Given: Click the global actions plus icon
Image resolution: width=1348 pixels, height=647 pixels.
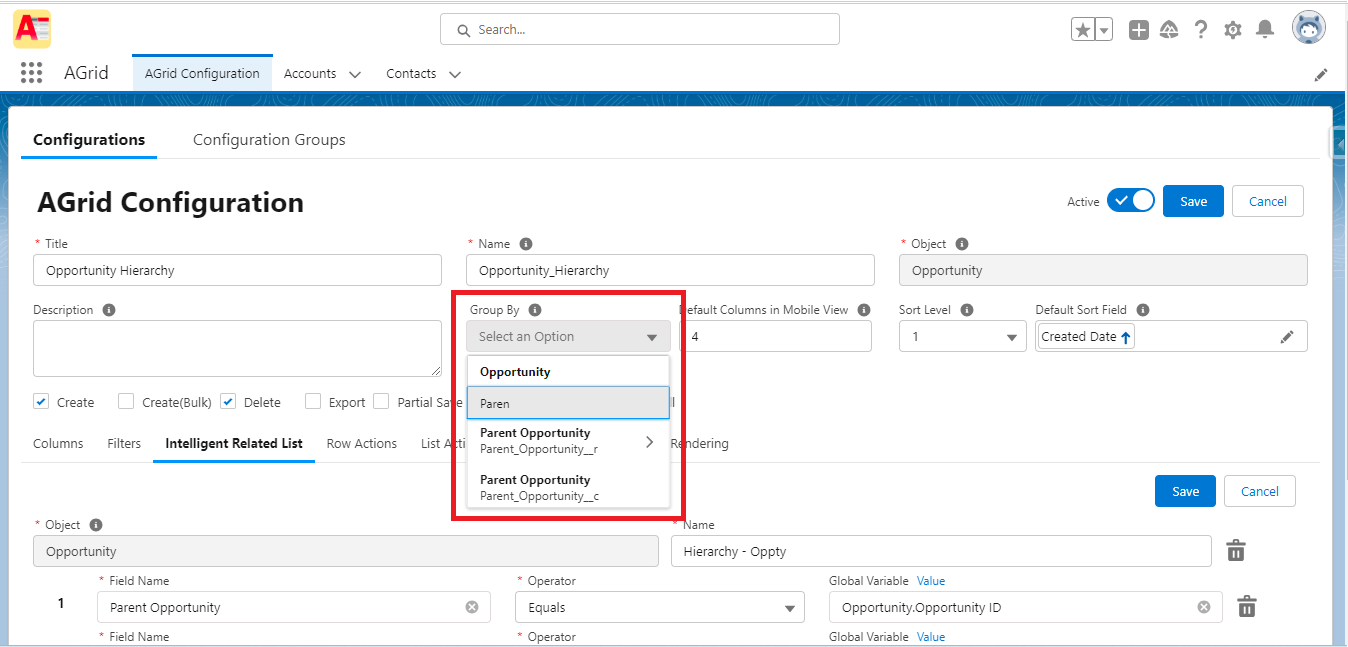Looking at the screenshot, I should point(1138,30).
